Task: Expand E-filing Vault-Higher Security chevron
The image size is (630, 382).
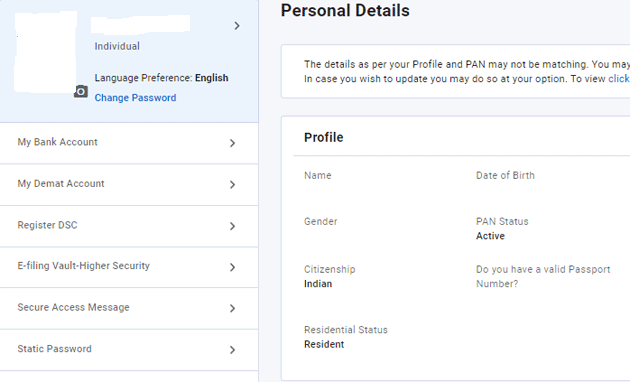Action: click(232, 267)
